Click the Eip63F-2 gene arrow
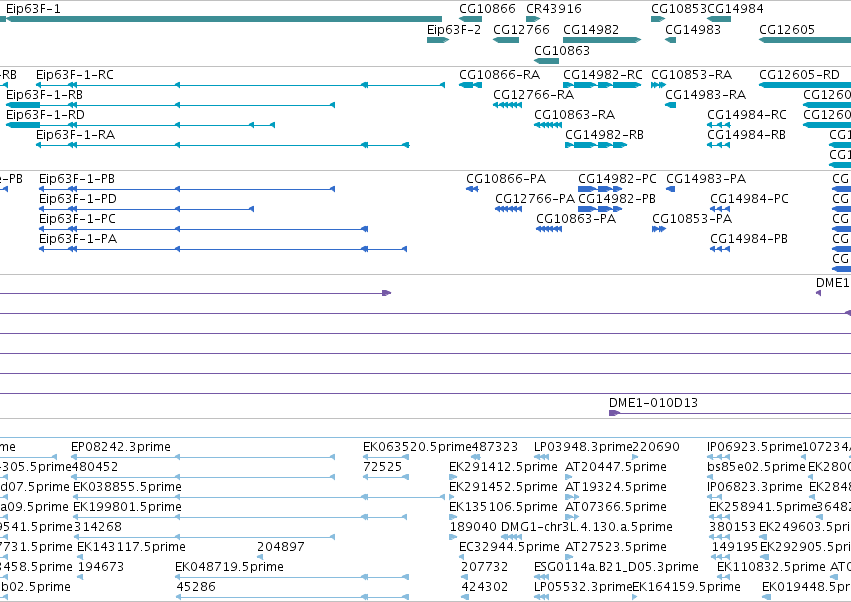851x602 pixels. (438, 40)
